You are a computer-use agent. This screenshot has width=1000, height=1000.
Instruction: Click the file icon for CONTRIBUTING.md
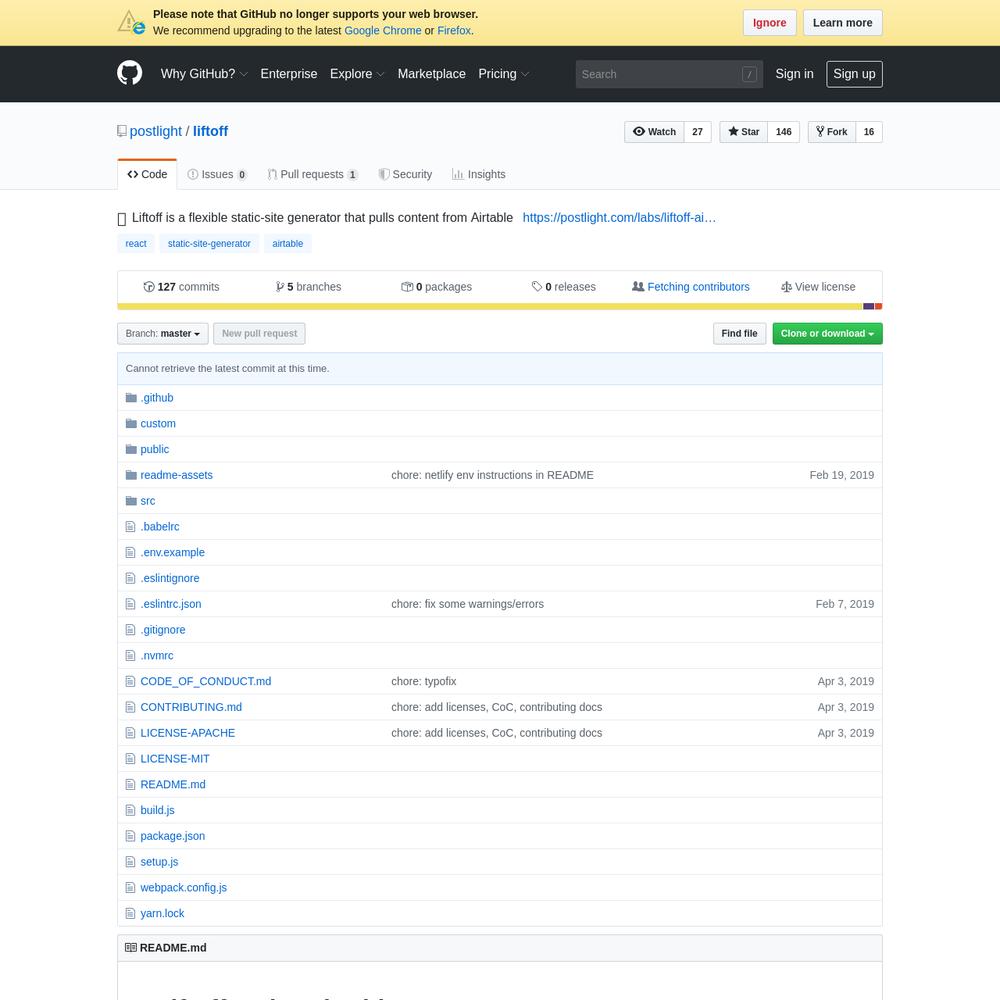coord(131,707)
